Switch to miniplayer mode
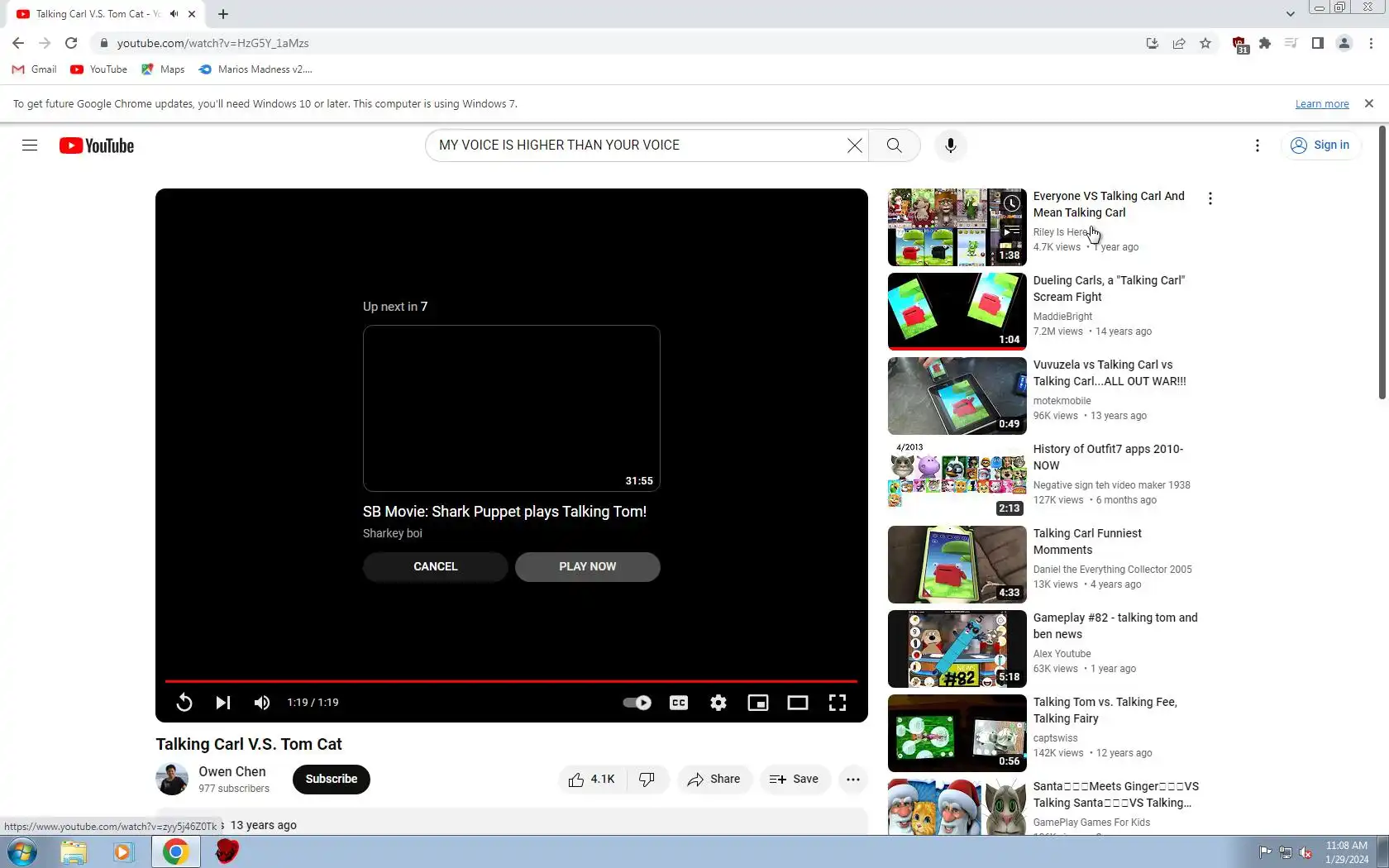 pos(758,703)
